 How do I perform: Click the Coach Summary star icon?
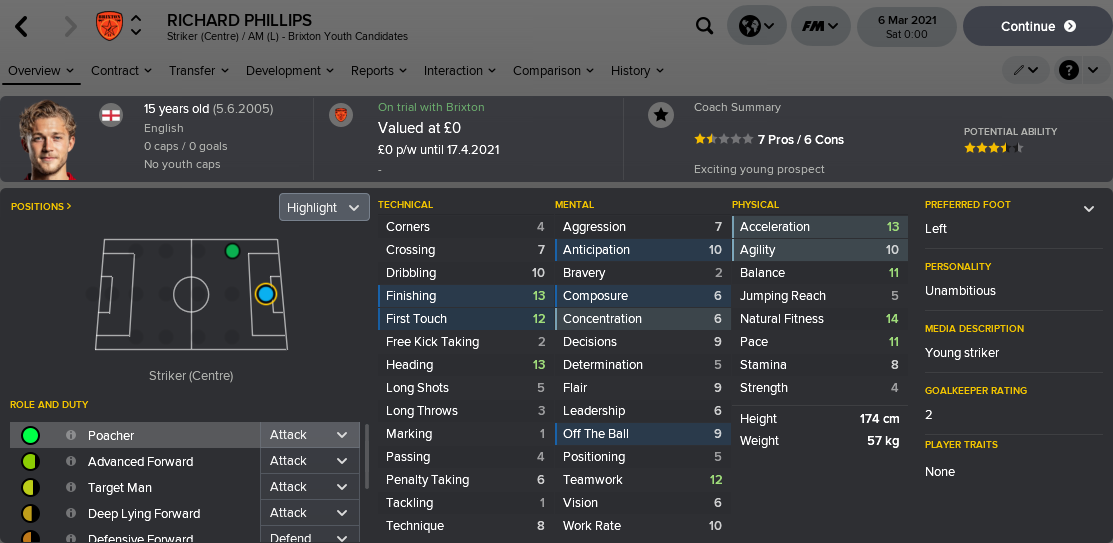pos(661,115)
